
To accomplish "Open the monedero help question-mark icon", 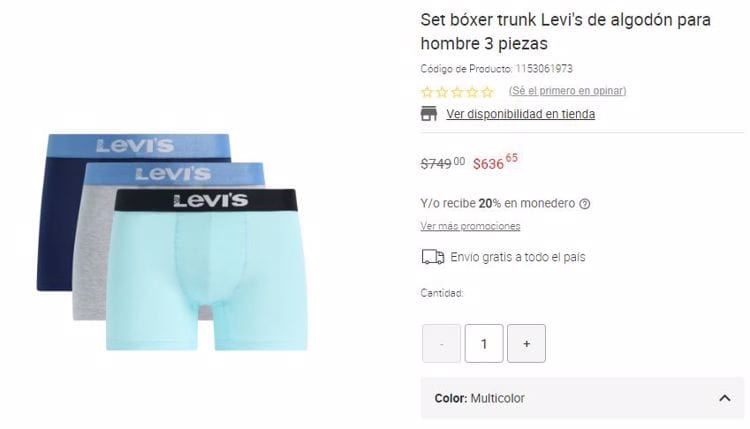I will (x=585, y=204).
